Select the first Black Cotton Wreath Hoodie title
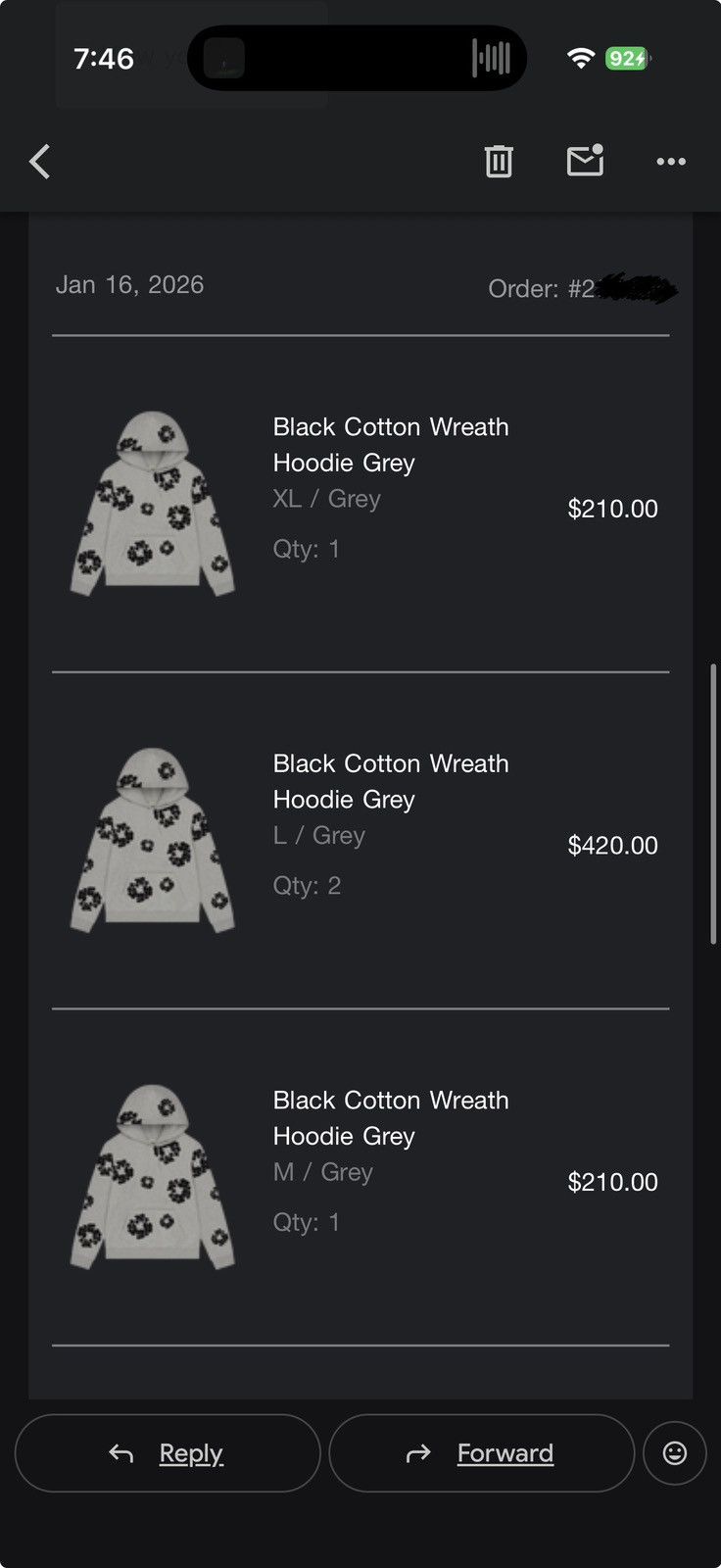Image resolution: width=721 pixels, height=1568 pixels. 391,445
